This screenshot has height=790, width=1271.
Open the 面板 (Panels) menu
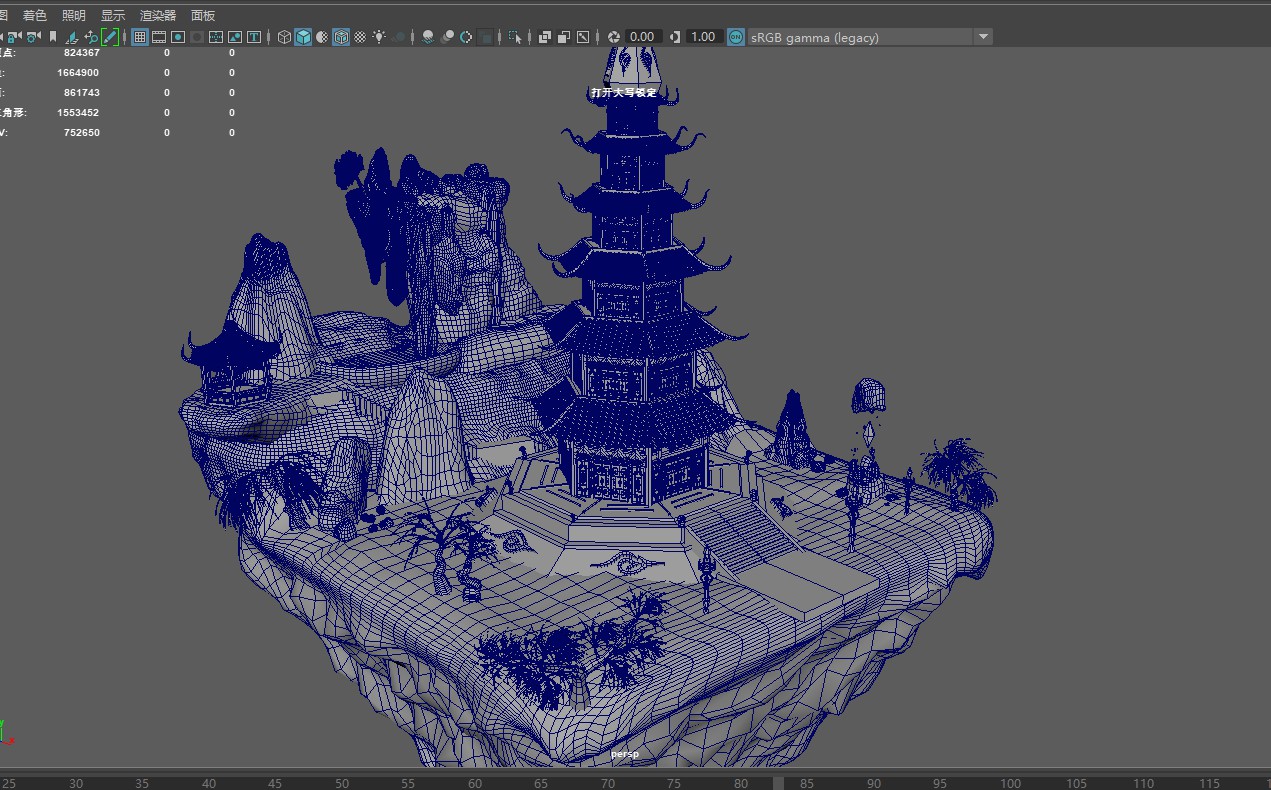pyautogui.click(x=203, y=15)
